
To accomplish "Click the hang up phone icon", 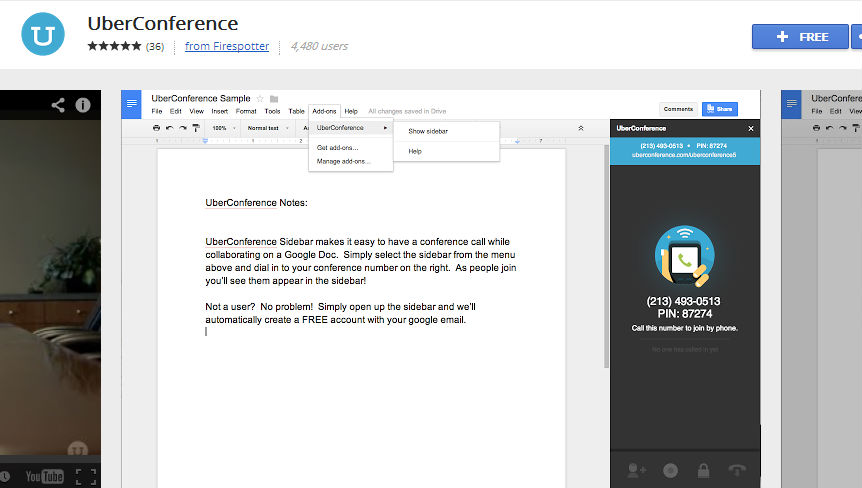I will click(737, 470).
